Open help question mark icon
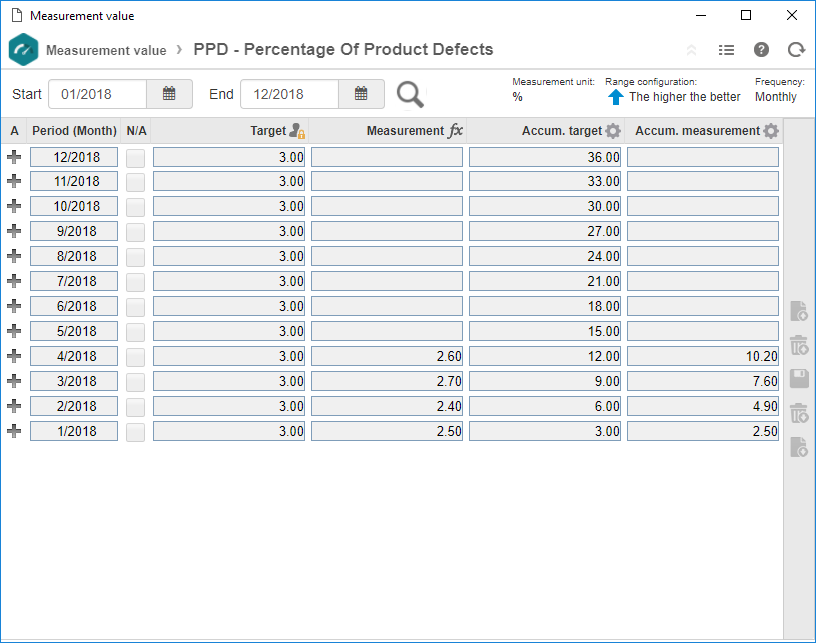816x643 pixels. tap(761, 50)
